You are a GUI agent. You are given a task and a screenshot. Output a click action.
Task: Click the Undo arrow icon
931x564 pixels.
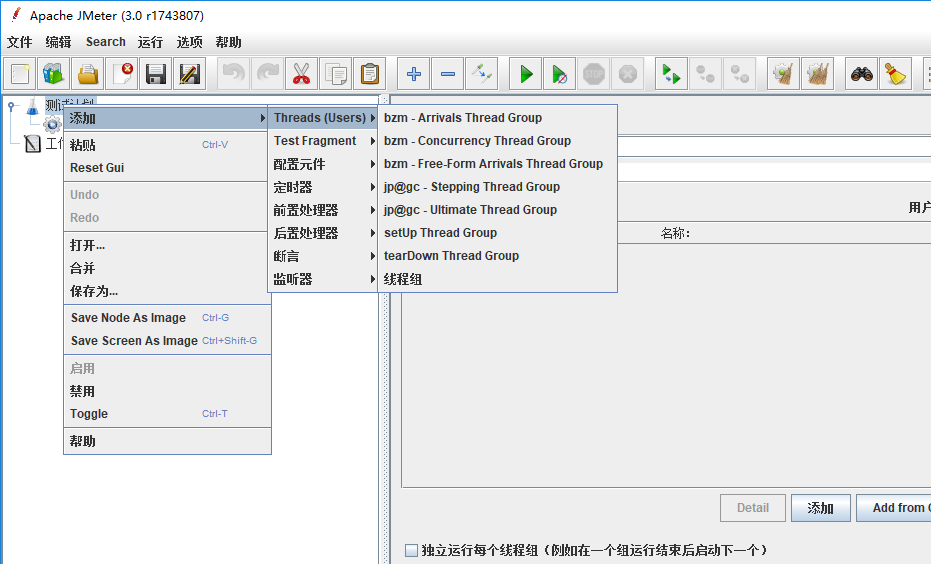point(233,74)
